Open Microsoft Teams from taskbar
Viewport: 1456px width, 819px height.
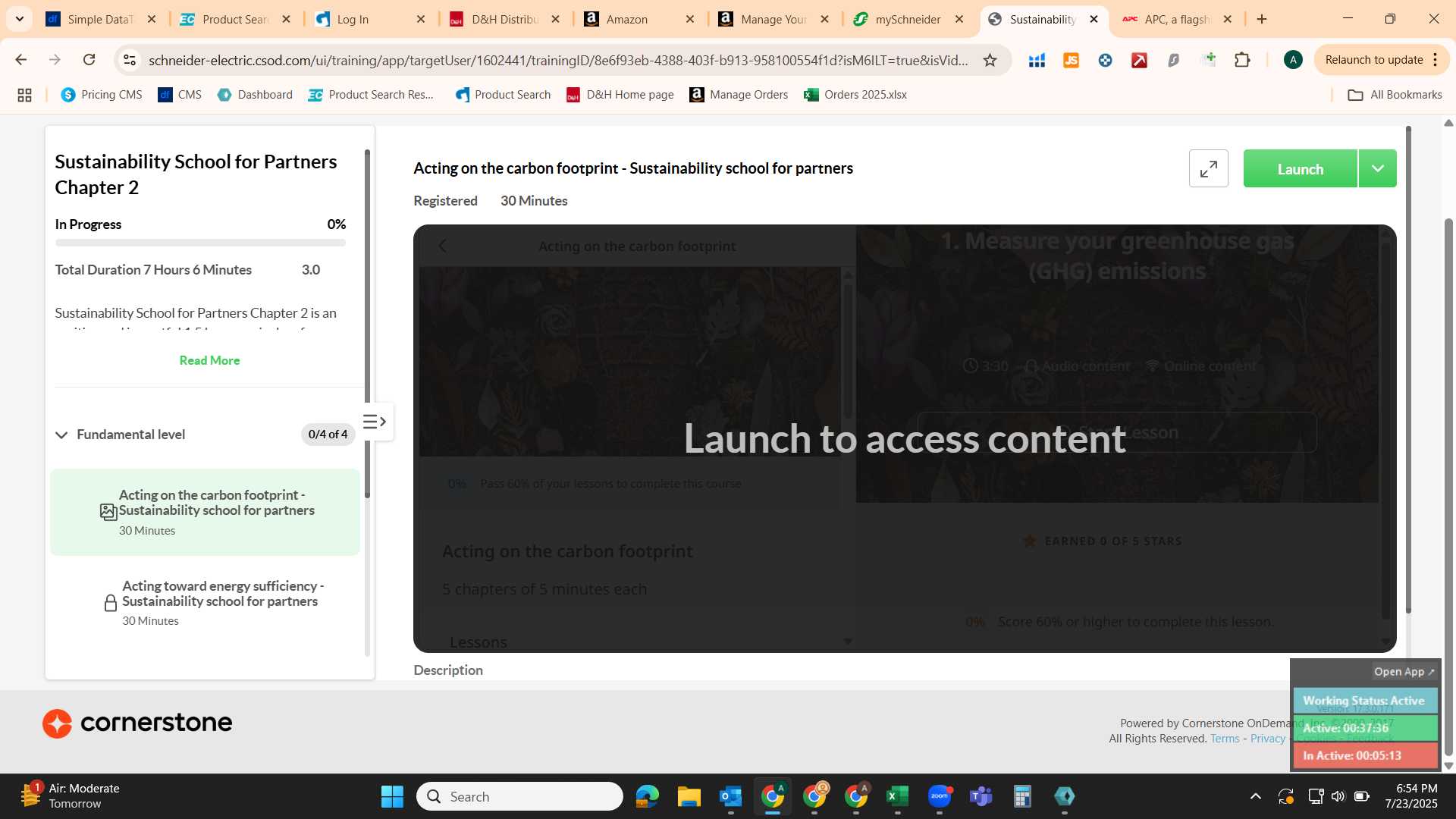point(981,796)
